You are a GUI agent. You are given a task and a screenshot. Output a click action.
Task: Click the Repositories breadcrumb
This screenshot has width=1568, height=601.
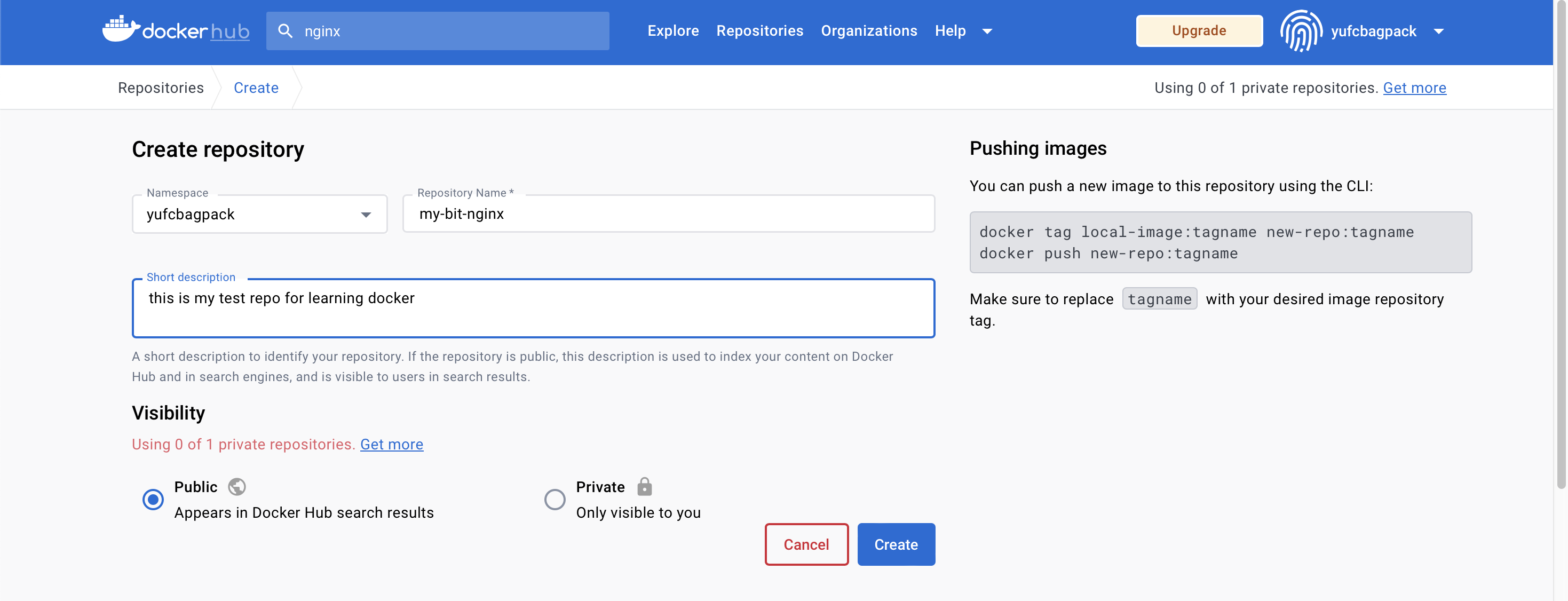[x=161, y=88]
